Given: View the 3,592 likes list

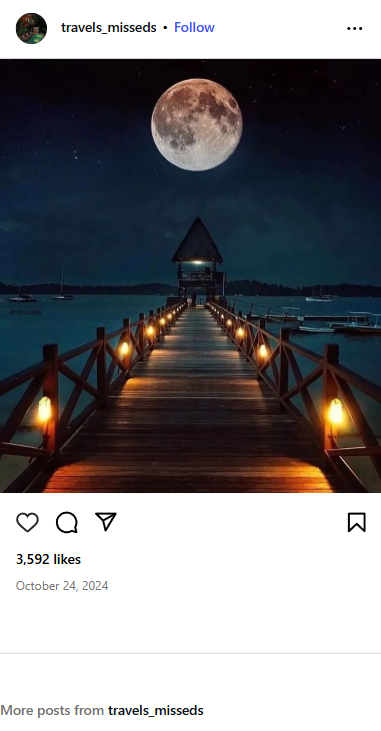Looking at the screenshot, I should [x=48, y=559].
